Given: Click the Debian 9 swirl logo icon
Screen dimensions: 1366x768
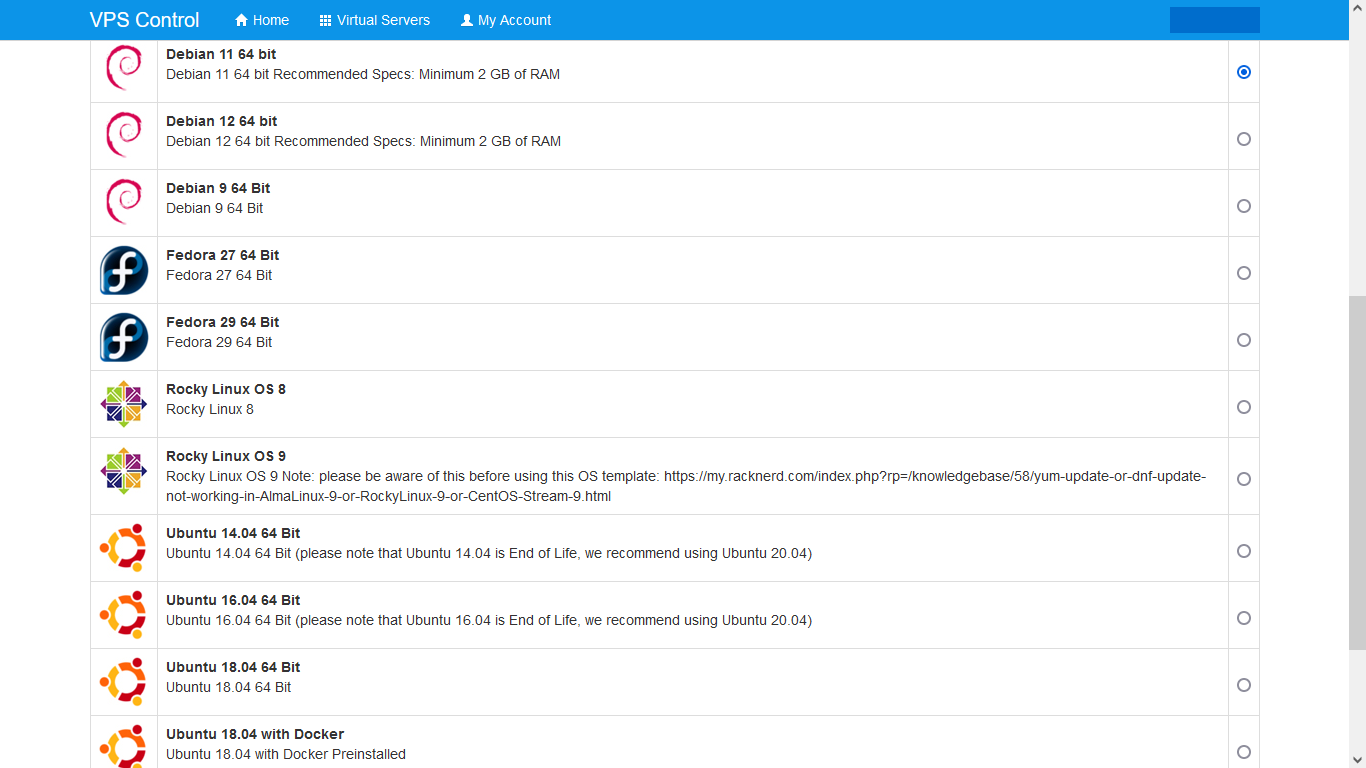Looking at the screenshot, I should pyautogui.click(x=124, y=203).
